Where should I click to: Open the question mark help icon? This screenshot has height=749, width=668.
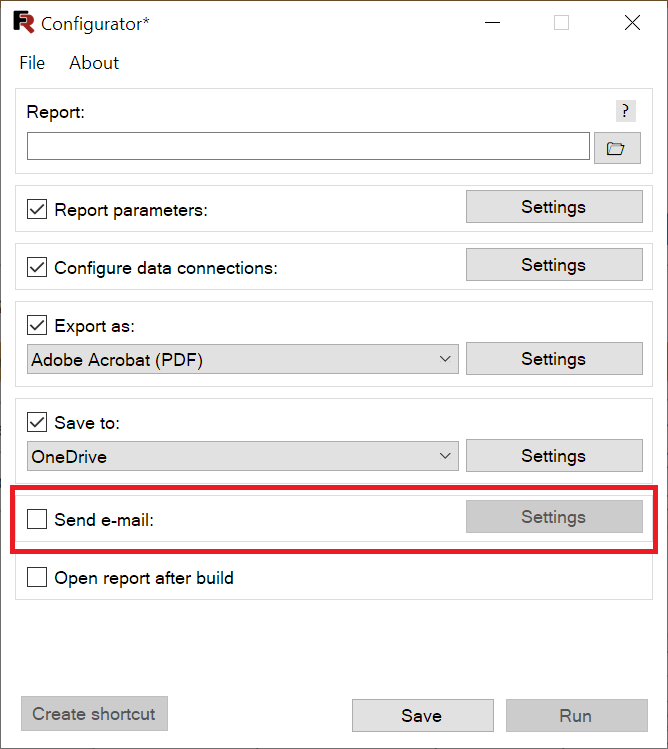[625, 111]
